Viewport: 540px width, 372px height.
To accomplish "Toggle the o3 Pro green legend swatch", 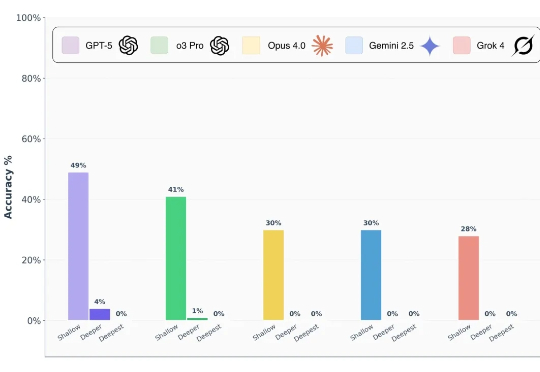I will (159, 45).
